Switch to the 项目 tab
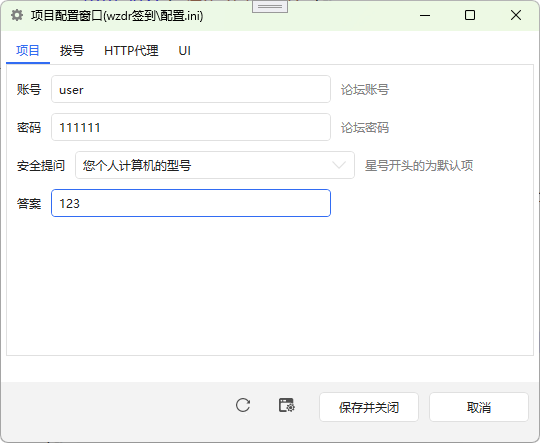Viewport: 540px width, 443px height. (x=28, y=51)
